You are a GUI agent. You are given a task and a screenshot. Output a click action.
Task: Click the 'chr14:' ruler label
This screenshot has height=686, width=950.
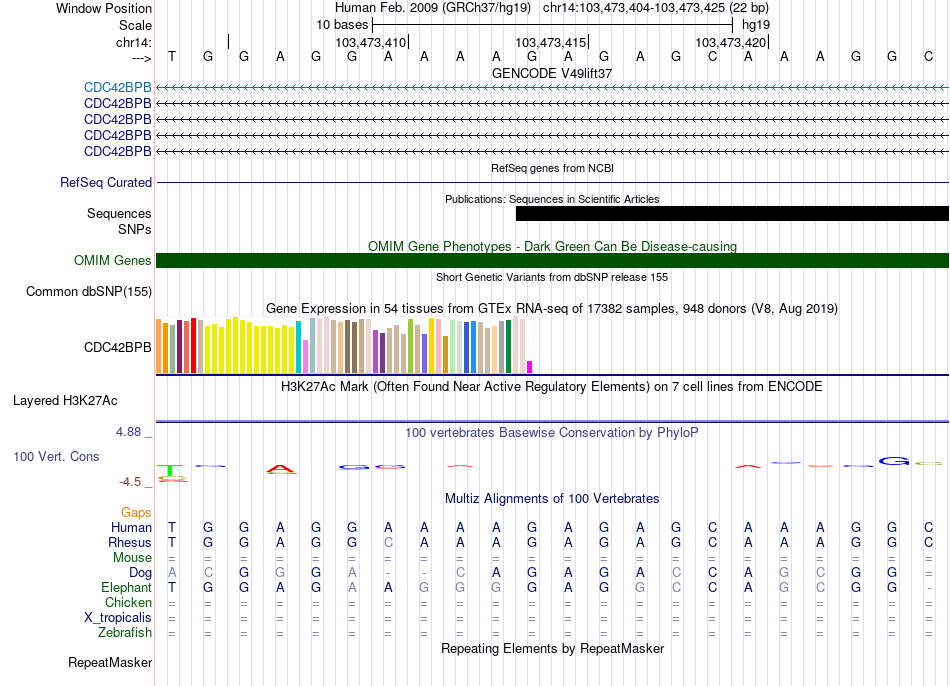[133, 42]
